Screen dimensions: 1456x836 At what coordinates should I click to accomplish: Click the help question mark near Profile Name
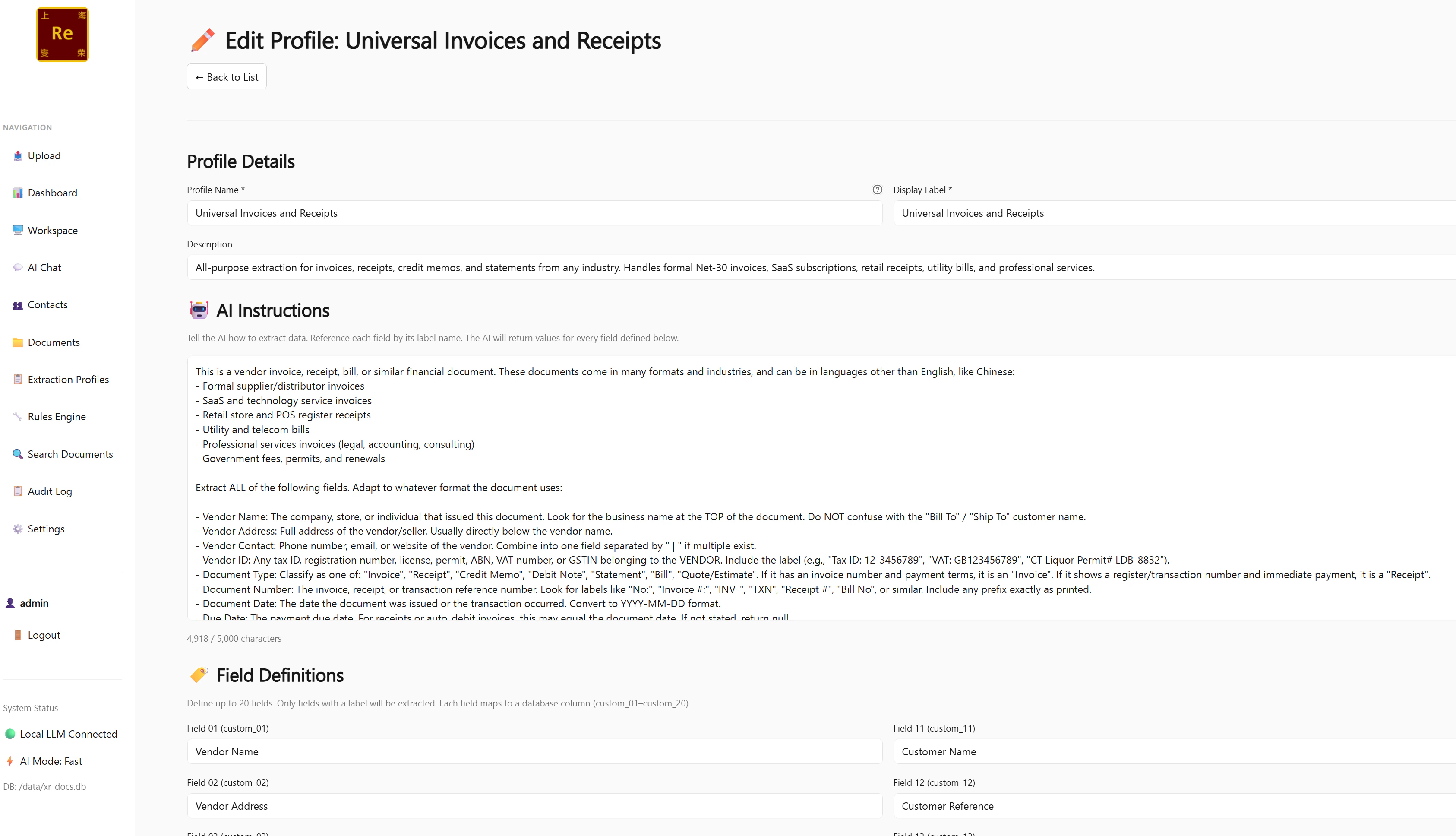pyautogui.click(x=877, y=190)
